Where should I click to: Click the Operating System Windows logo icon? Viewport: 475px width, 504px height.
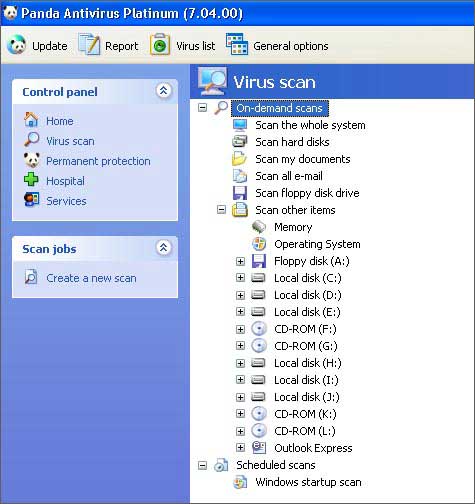tap(259, 244)
